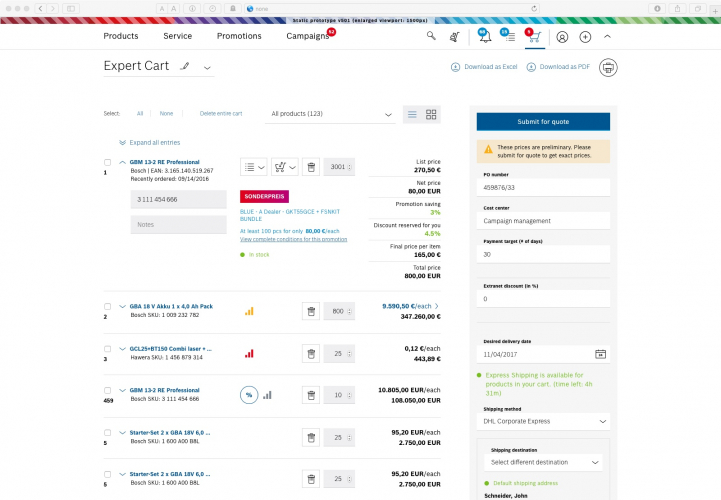Image resolution: width=721 pixels, height=500 pixels.
Task: Open the Service menu
Action: pos(177,36)
